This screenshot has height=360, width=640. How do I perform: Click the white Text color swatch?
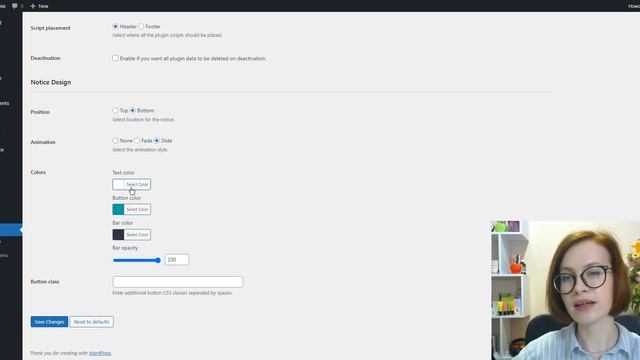[118, 184]
